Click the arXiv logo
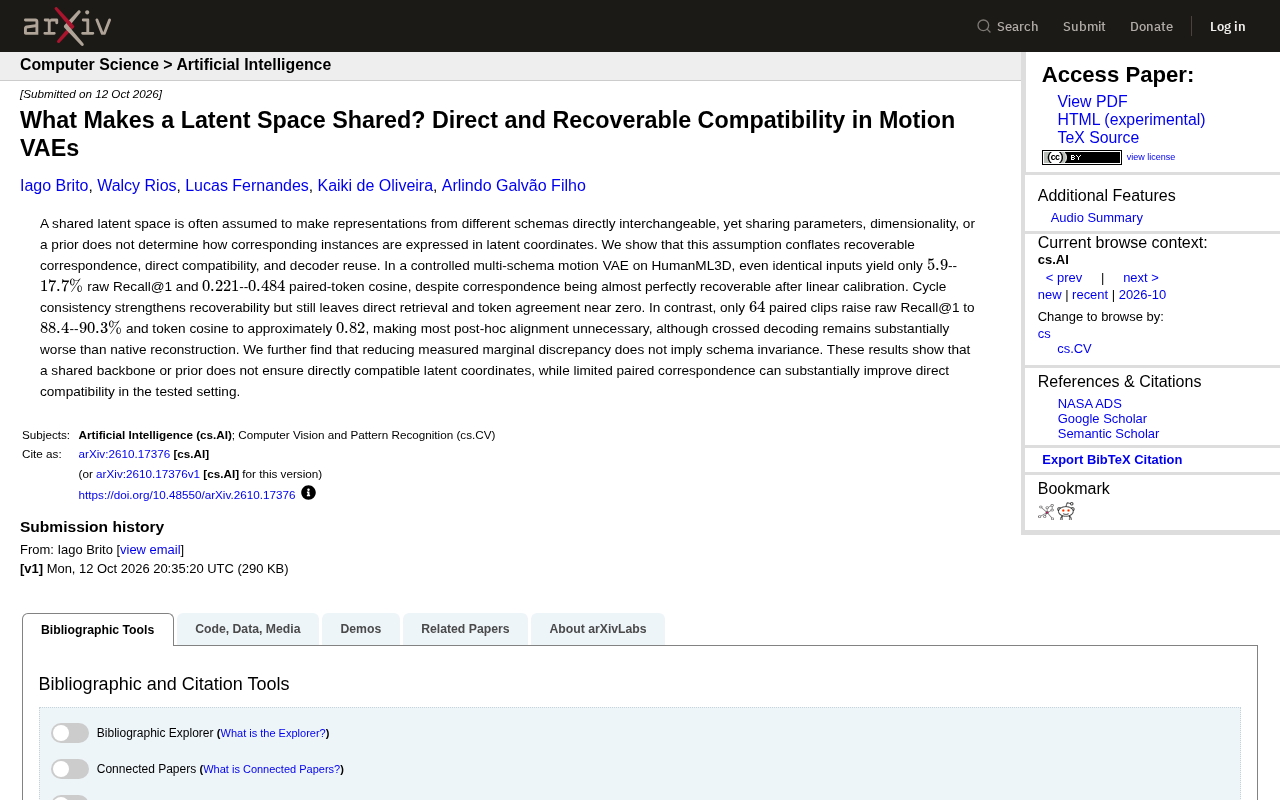 coord(67,26)
